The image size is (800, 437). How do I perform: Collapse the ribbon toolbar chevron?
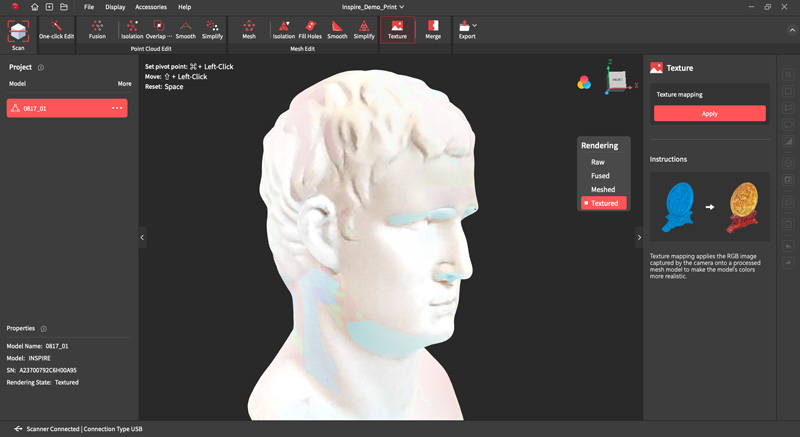click(791, 31)
